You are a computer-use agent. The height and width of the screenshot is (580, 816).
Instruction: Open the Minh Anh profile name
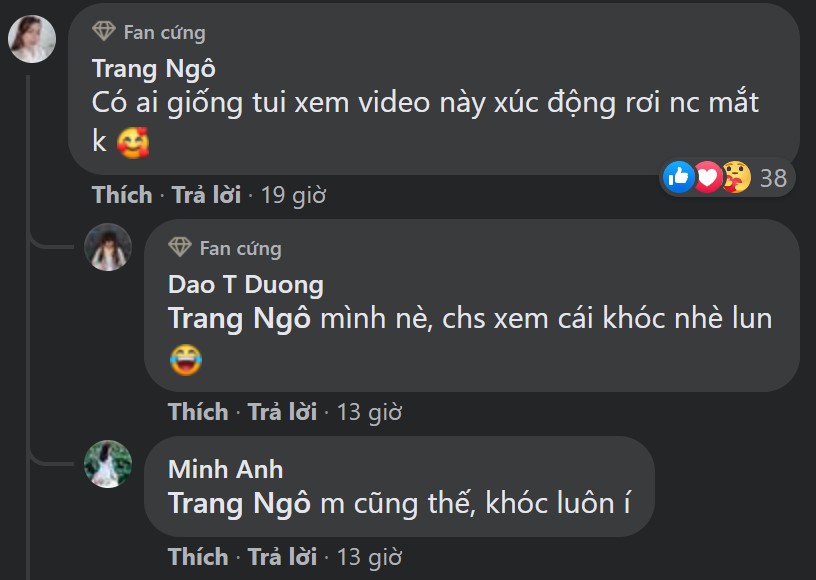[225, 469]
